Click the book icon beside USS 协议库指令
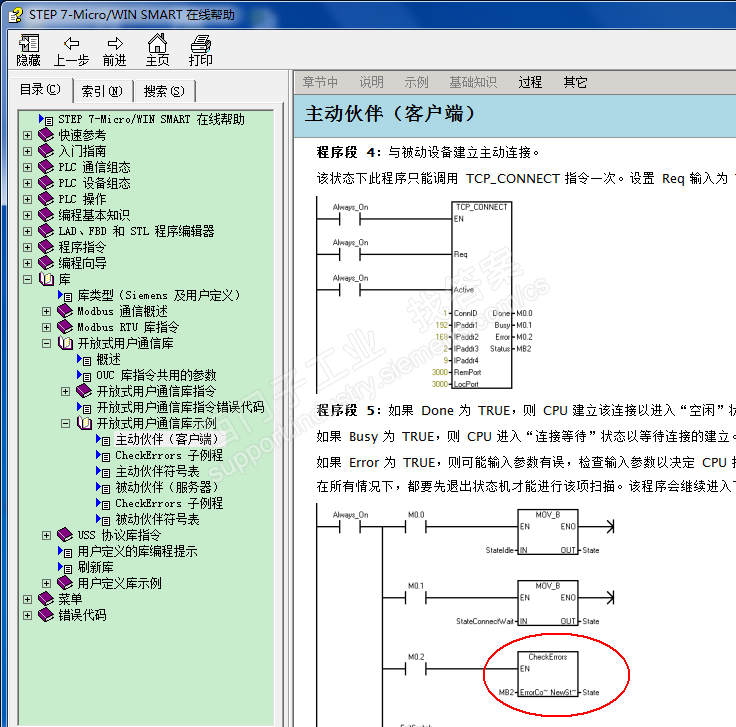Screen dimensions: 736x727 [x=64, y=535]
